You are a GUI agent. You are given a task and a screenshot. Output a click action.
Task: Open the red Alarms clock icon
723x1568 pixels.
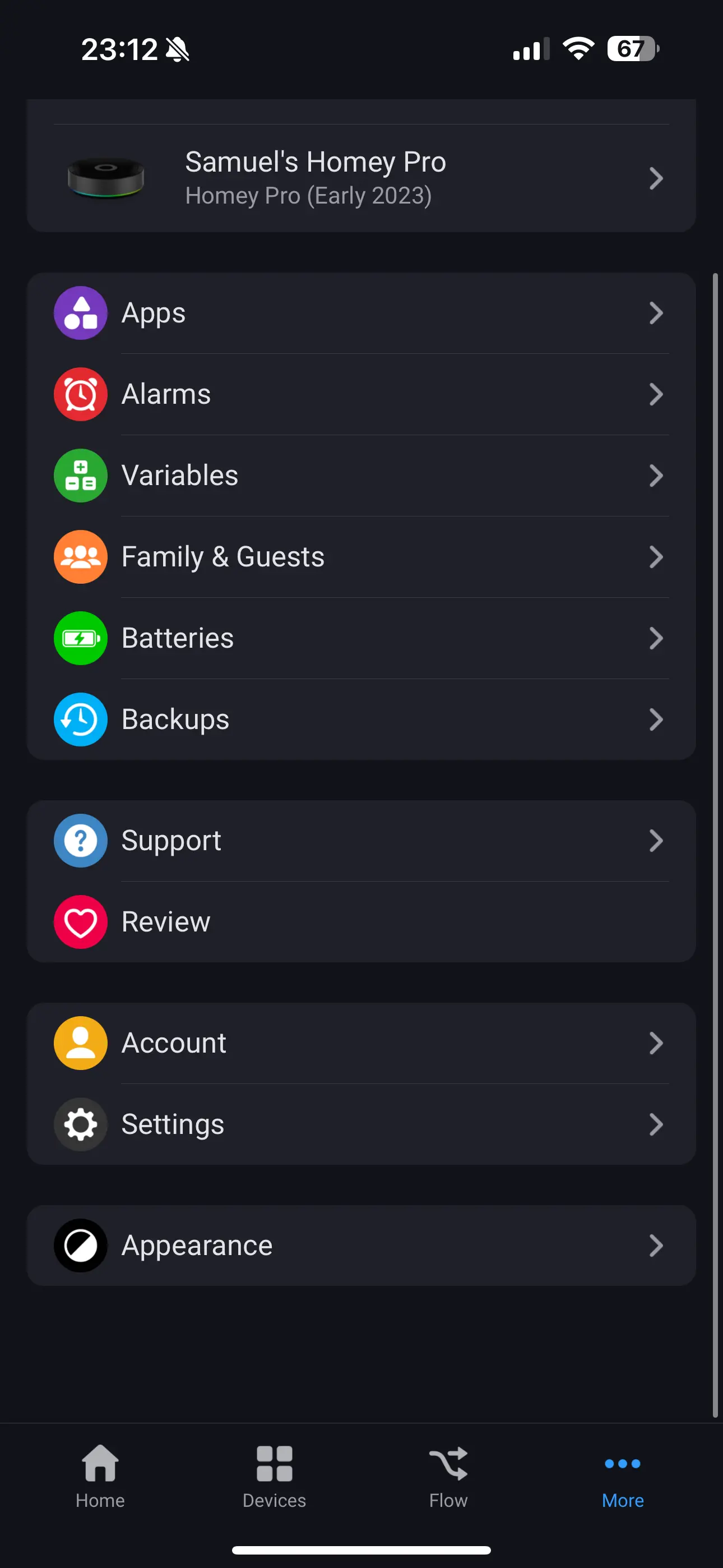pos(80,394)
